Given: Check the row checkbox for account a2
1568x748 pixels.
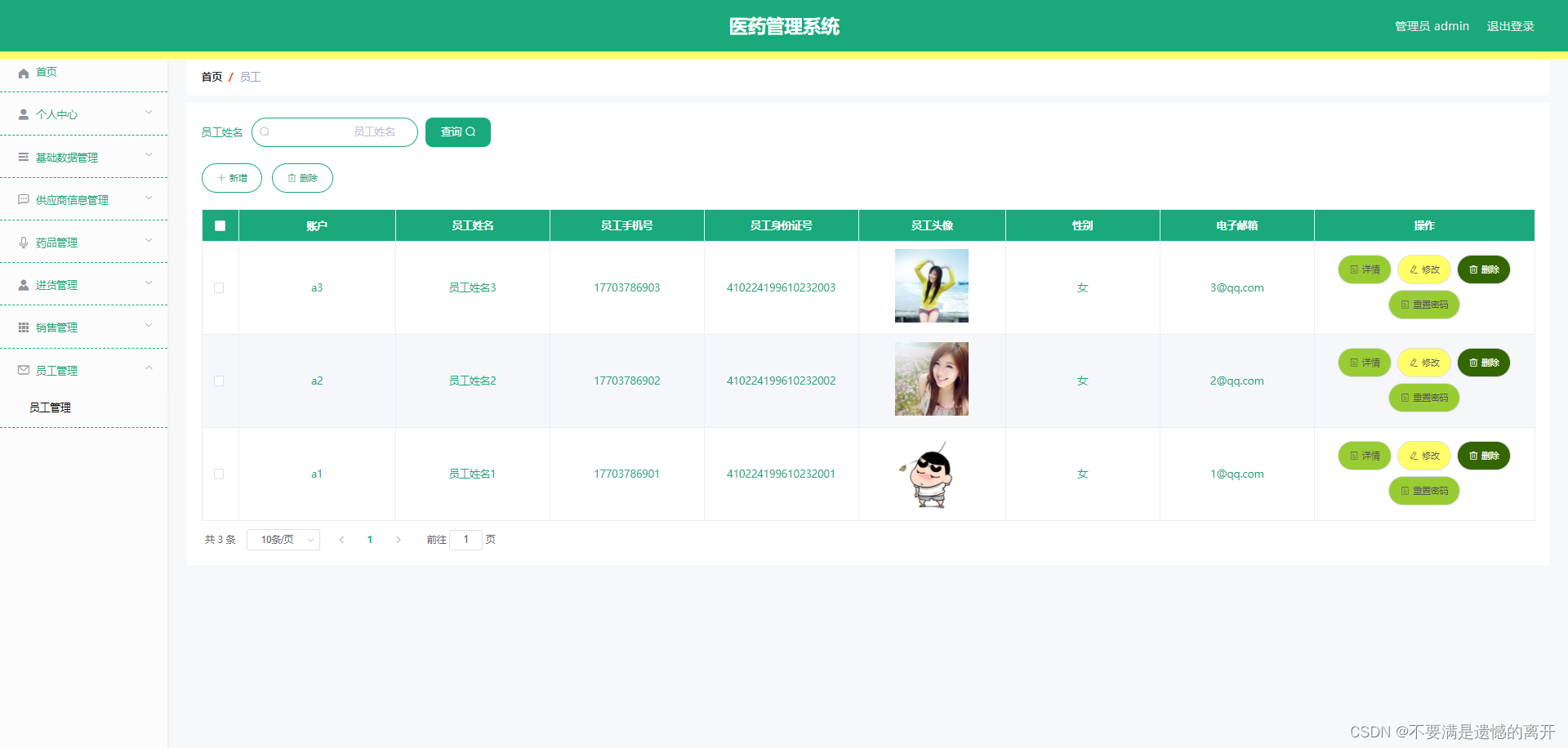Looking at the screenshot, I should point(219,381).
